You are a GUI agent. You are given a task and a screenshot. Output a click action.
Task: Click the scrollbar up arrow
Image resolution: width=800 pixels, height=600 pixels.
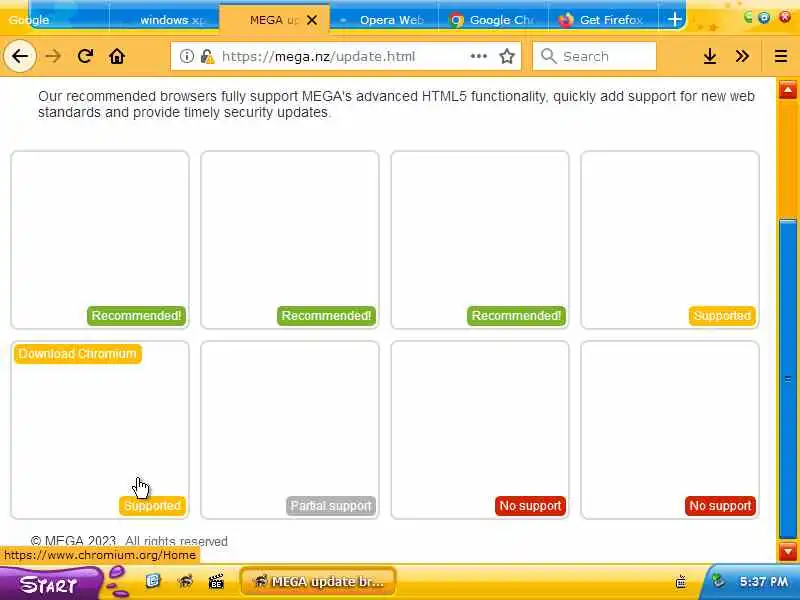788,90
